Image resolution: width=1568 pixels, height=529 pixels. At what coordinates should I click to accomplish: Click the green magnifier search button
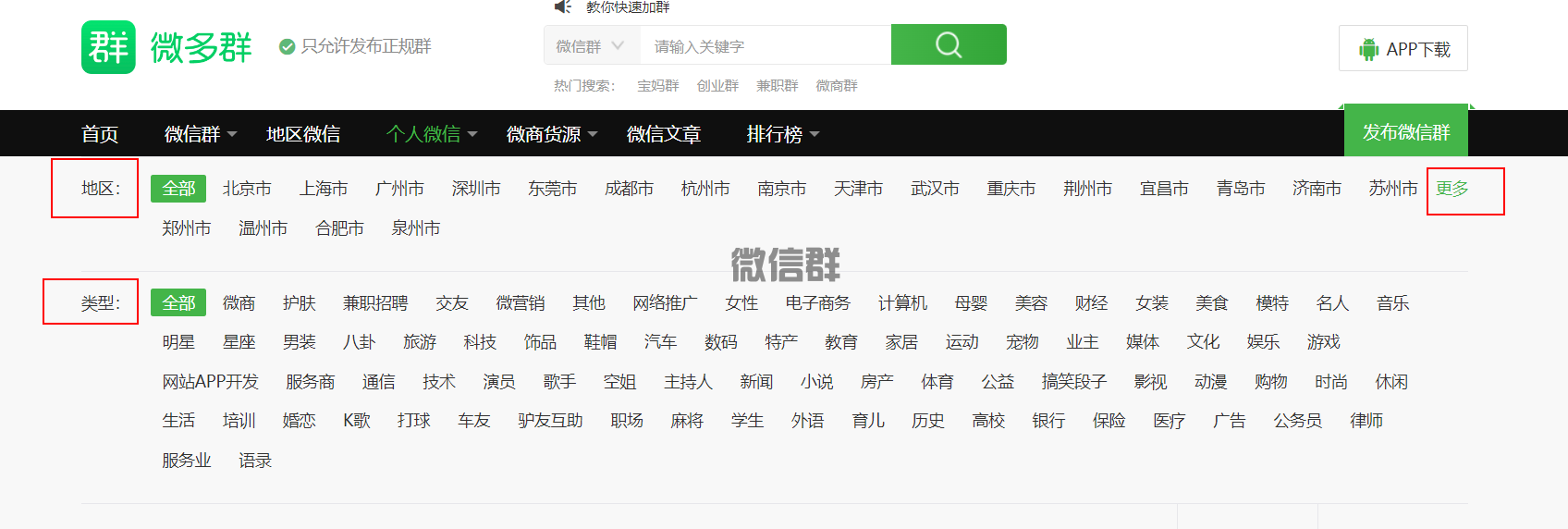[x=948, y=44]
